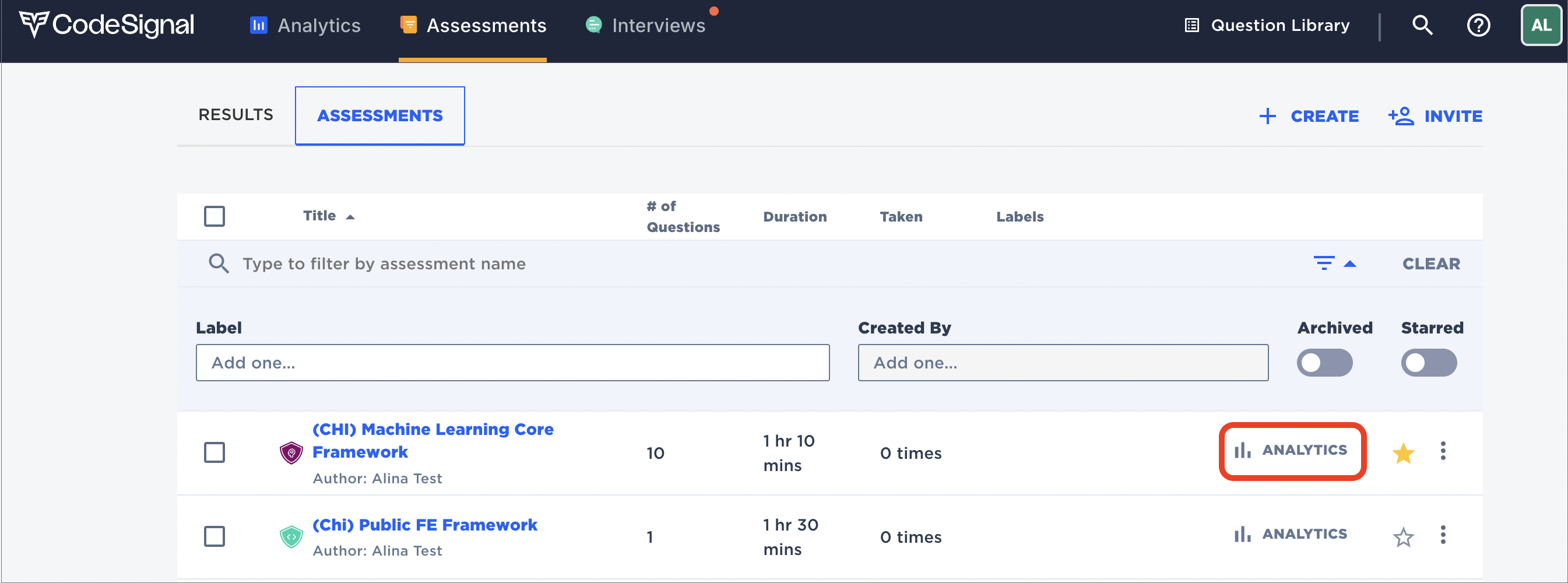Unstar the Machine Learning Core Framework assessment
1568x583 pixels.
(1403, 454)
